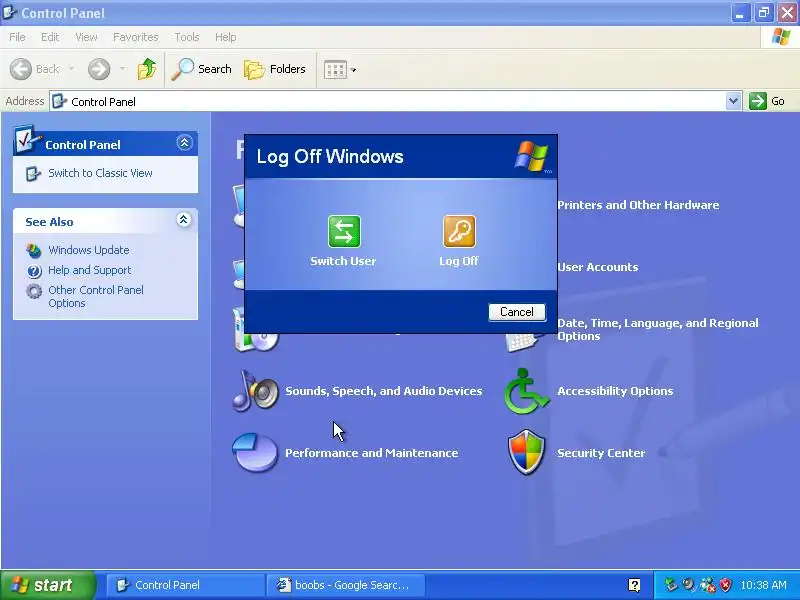Open the View menu

point(86,37)
